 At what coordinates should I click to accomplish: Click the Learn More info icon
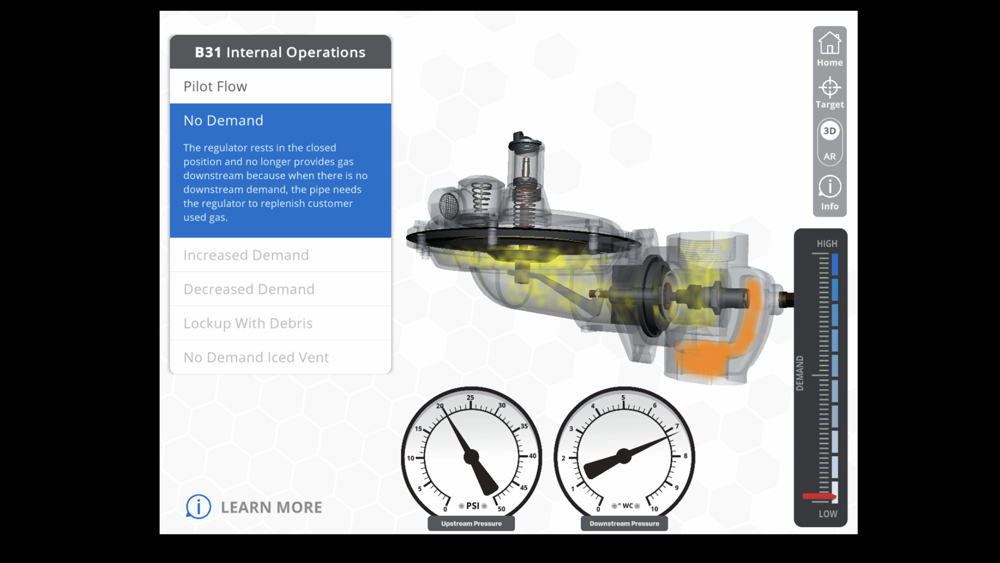point(198,507)
